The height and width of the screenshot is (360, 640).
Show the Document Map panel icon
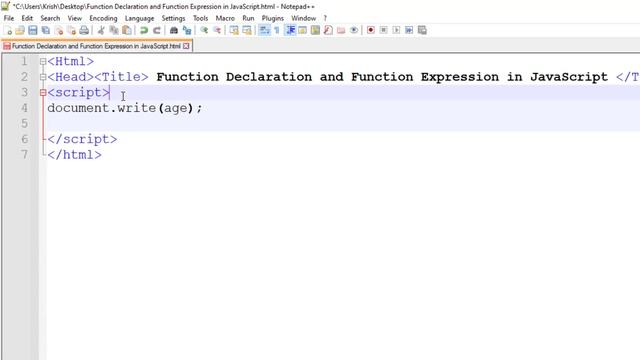(x=315, y=30)
